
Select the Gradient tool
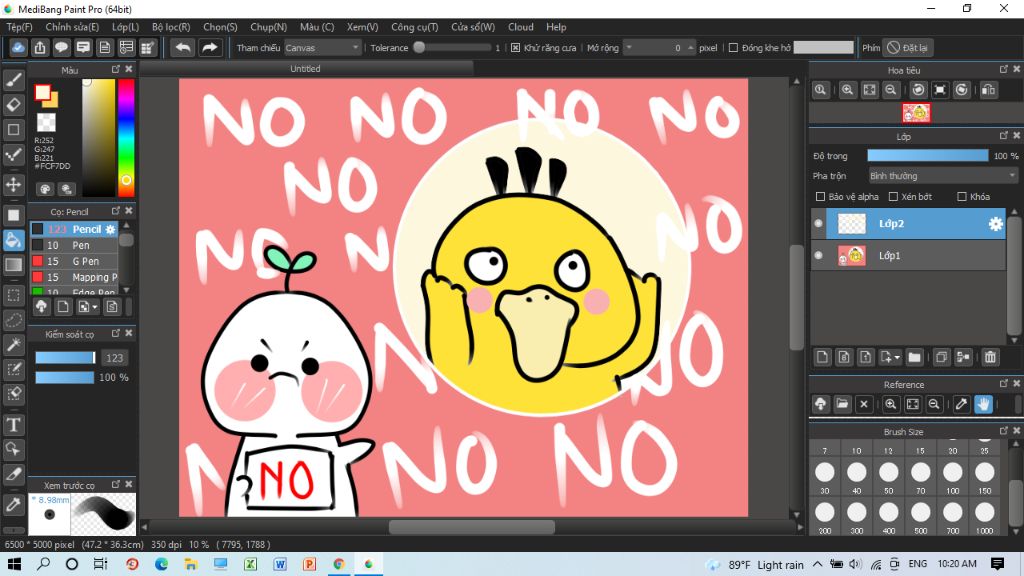click(x=14, y=264)
